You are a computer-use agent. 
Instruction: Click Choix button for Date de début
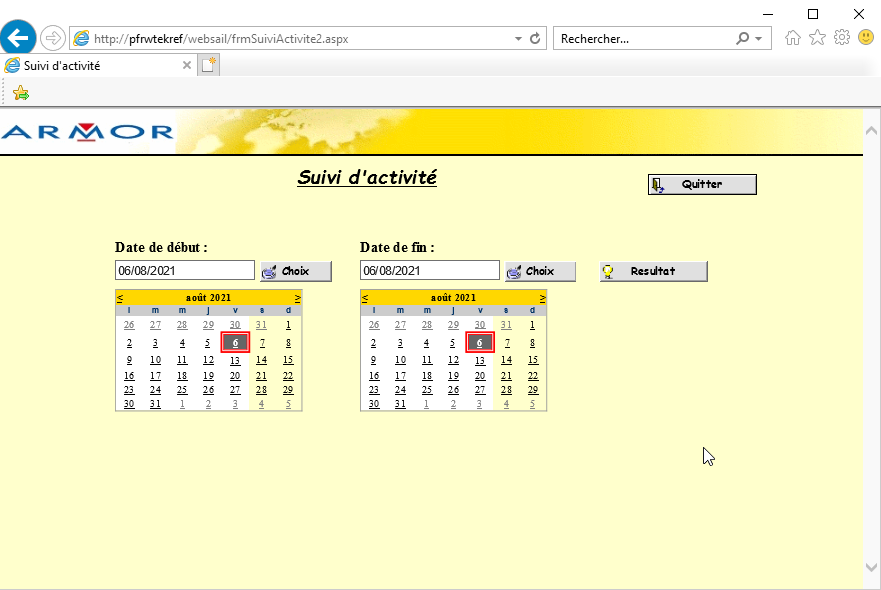(x=296, y=271)
